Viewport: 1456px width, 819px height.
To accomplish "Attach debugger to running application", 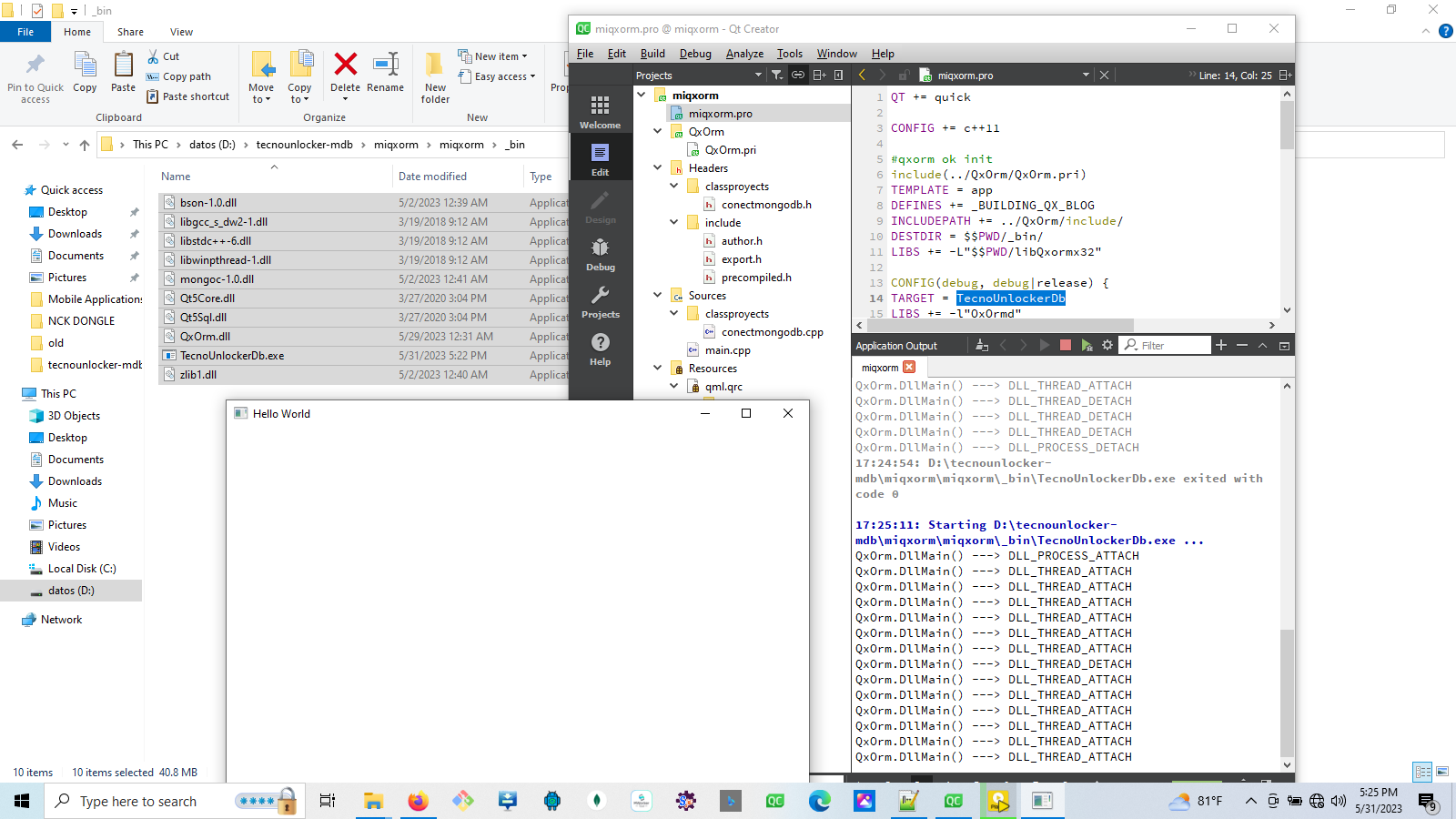I will coord(1087,346).
